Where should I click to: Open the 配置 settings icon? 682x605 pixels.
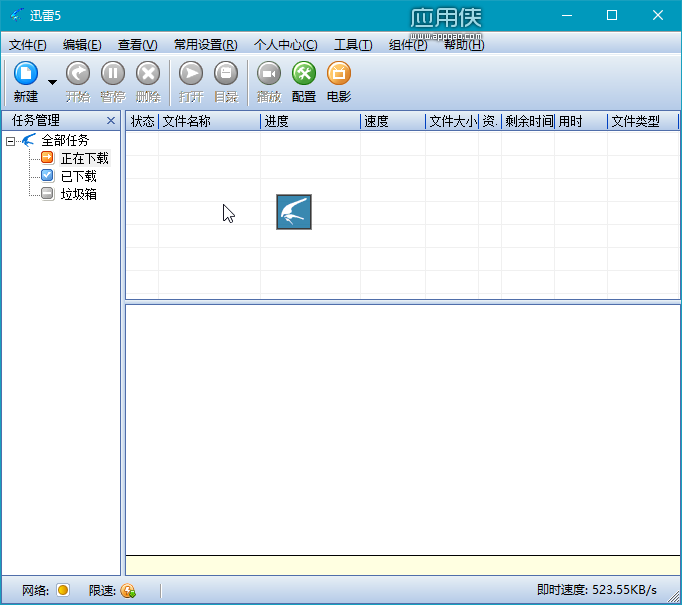coord(304,73)
